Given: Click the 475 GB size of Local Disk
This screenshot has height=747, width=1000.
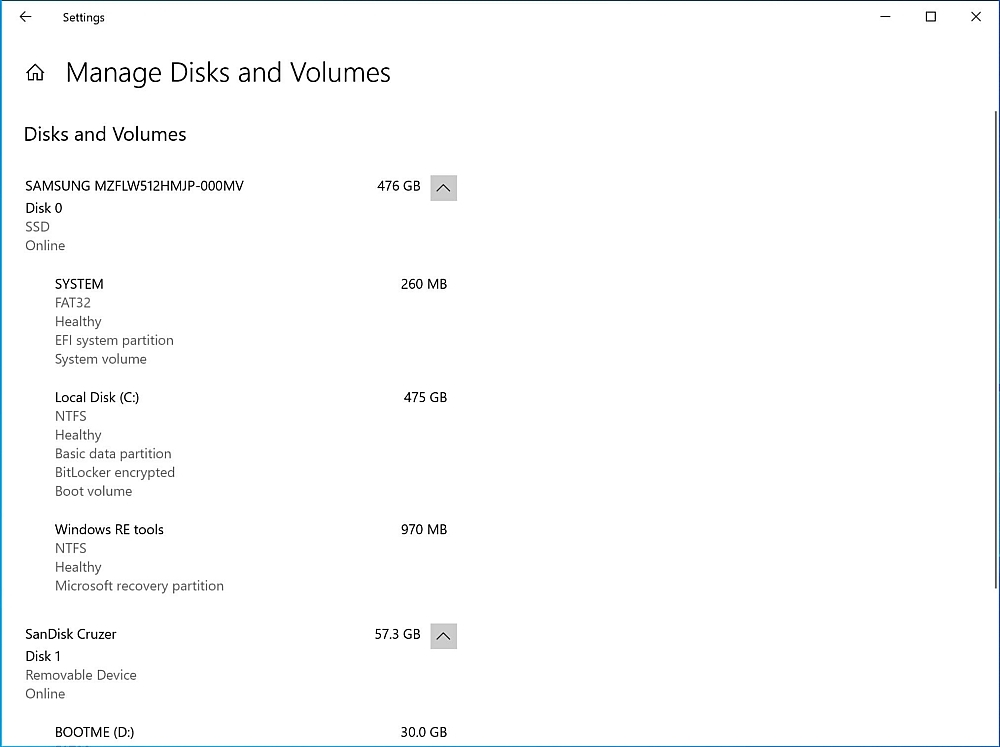Looking at the screenshot, I should [425, 397].
